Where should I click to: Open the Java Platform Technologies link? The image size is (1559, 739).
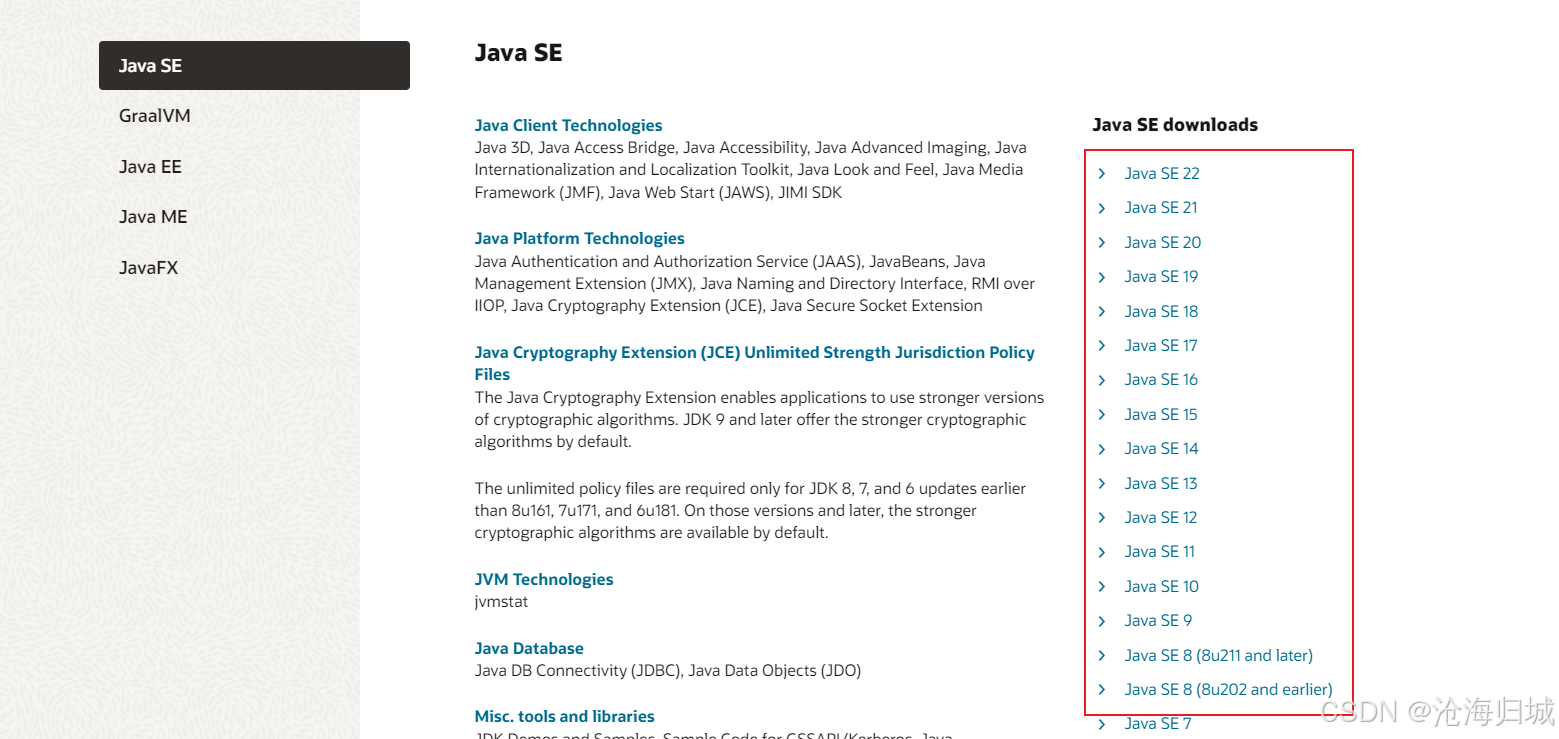tap(579, 238)
